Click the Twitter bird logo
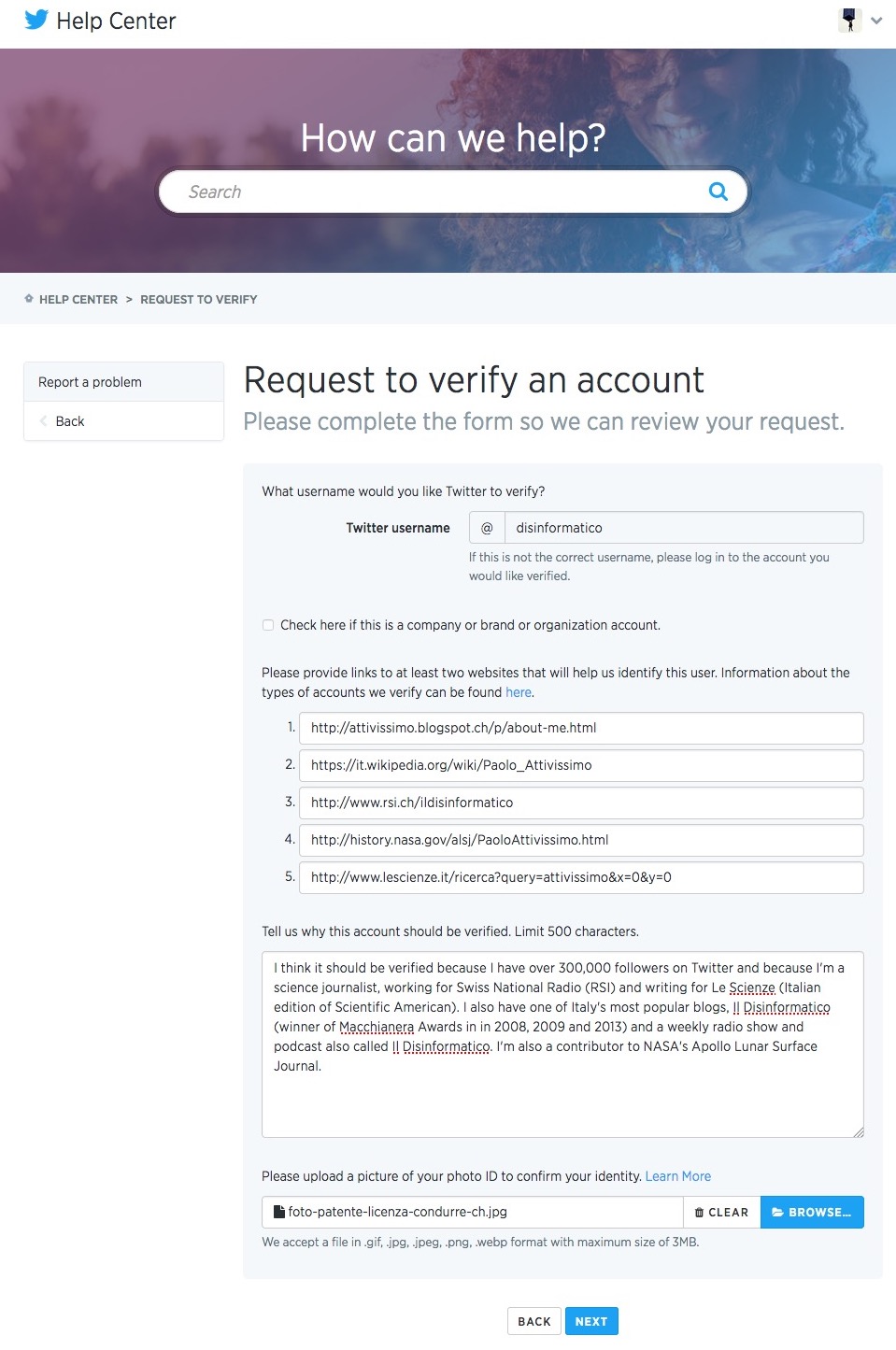This screenshot has height=1350, width=896. (x=36, y=20)
